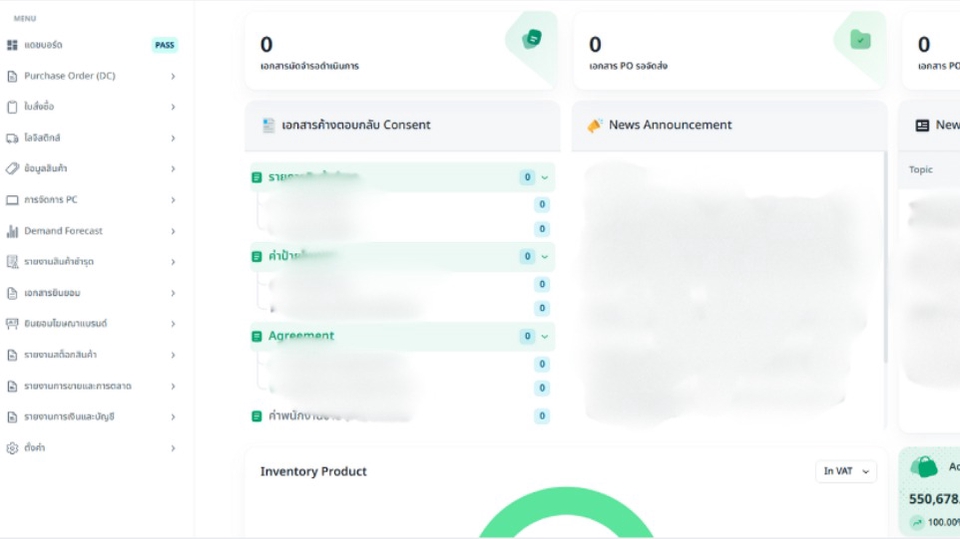Click the settings gear icon in sidebar
The height and width of the screenshot is (539, 960).
click(x=12, y=448)
